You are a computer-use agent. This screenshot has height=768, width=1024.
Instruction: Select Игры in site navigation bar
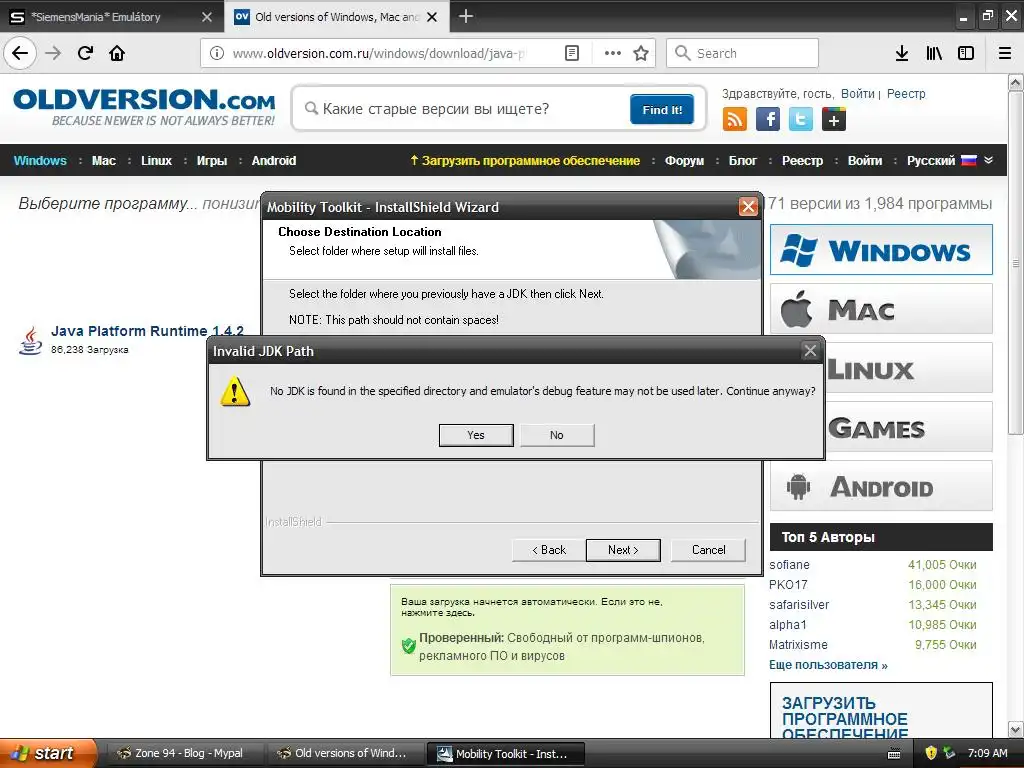click(x=212, y=161)
